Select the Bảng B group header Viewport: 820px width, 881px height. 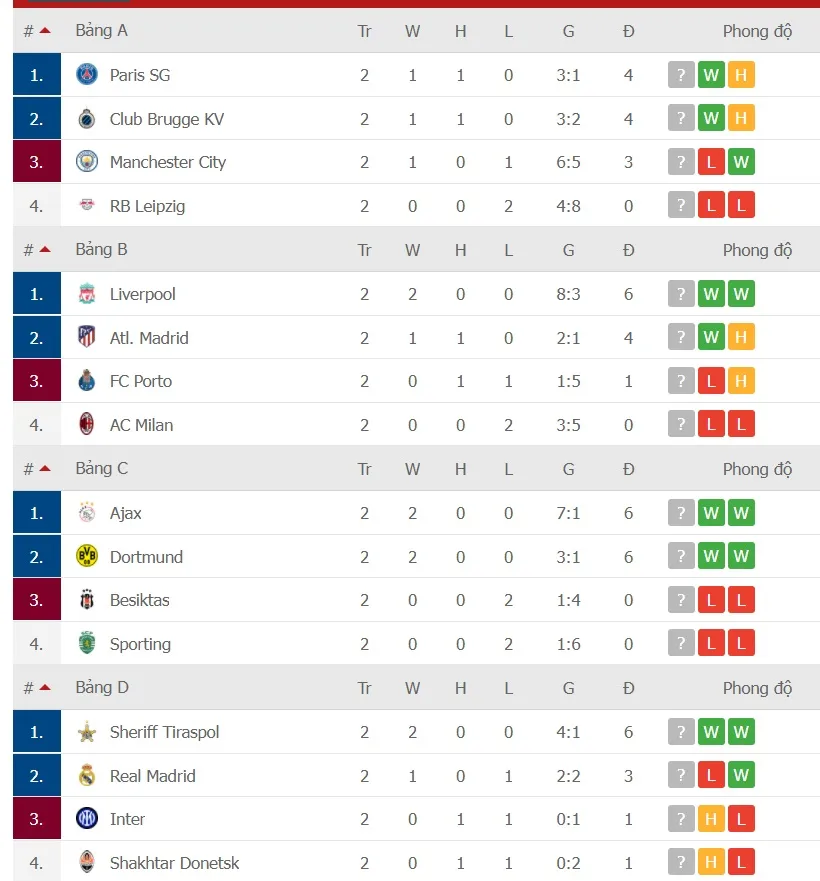[x=101, y=248]
